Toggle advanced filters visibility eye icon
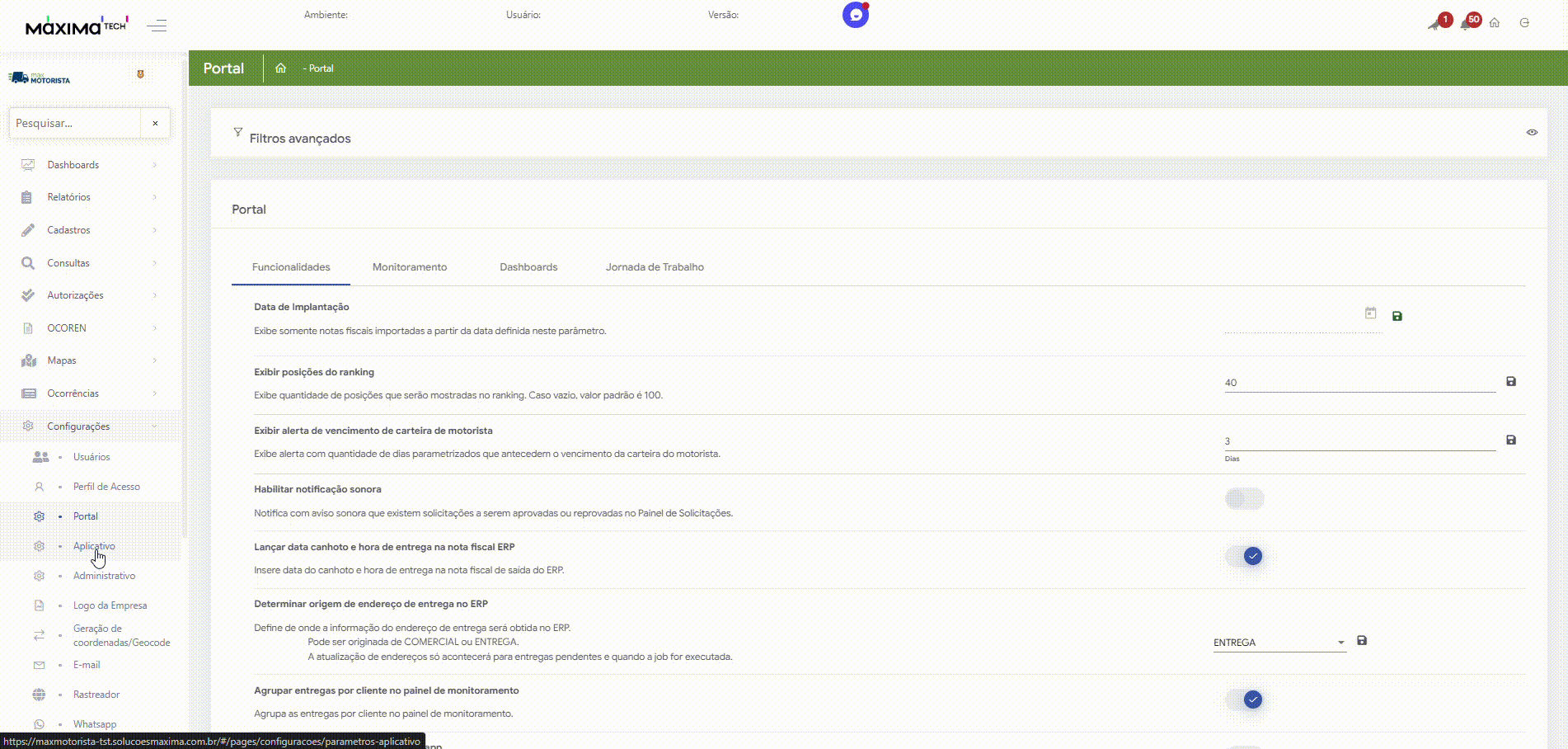 [x=1532, y=132]
